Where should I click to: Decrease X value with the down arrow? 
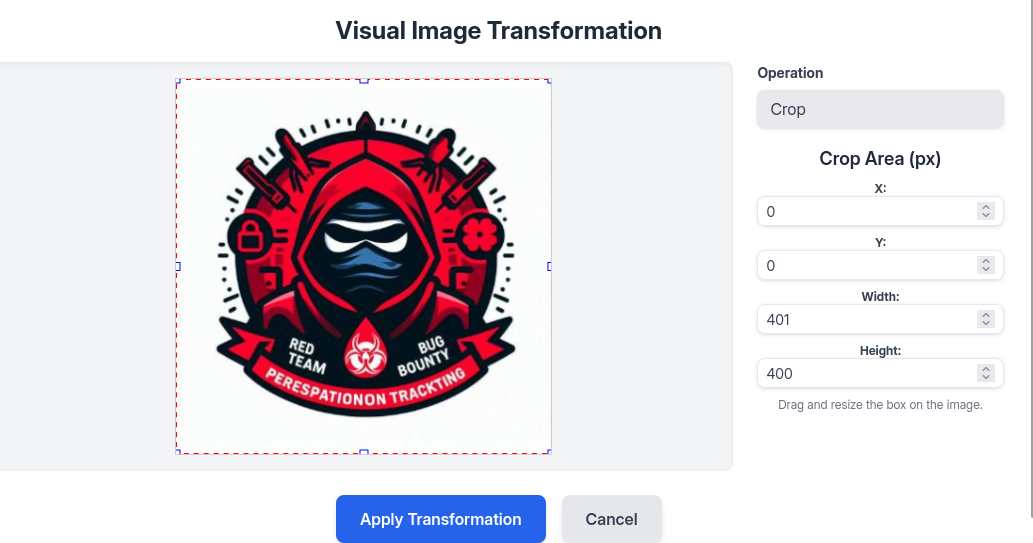[x=986, y=215]
